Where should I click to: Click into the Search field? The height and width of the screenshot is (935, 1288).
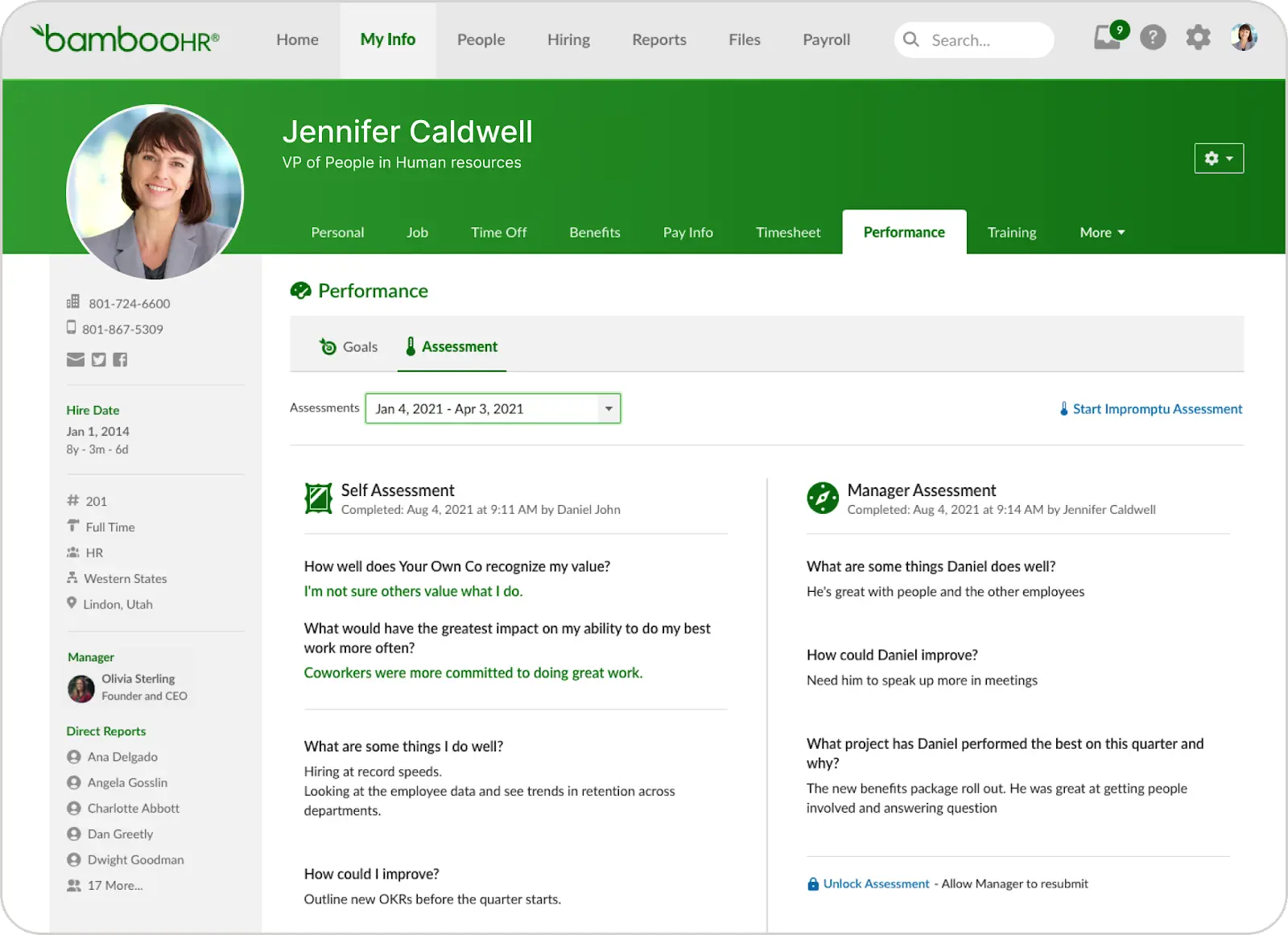click(x=974, y=39)
